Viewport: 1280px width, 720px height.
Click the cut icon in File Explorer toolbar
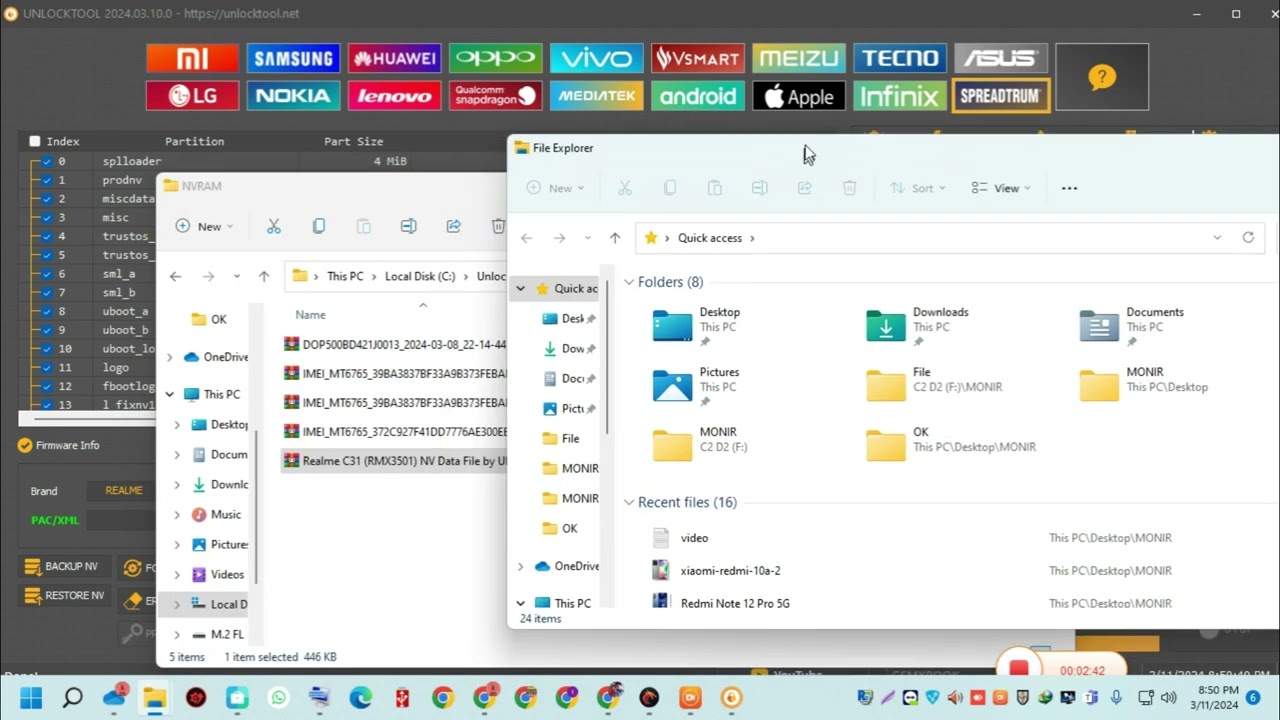[x=624, y=187]
